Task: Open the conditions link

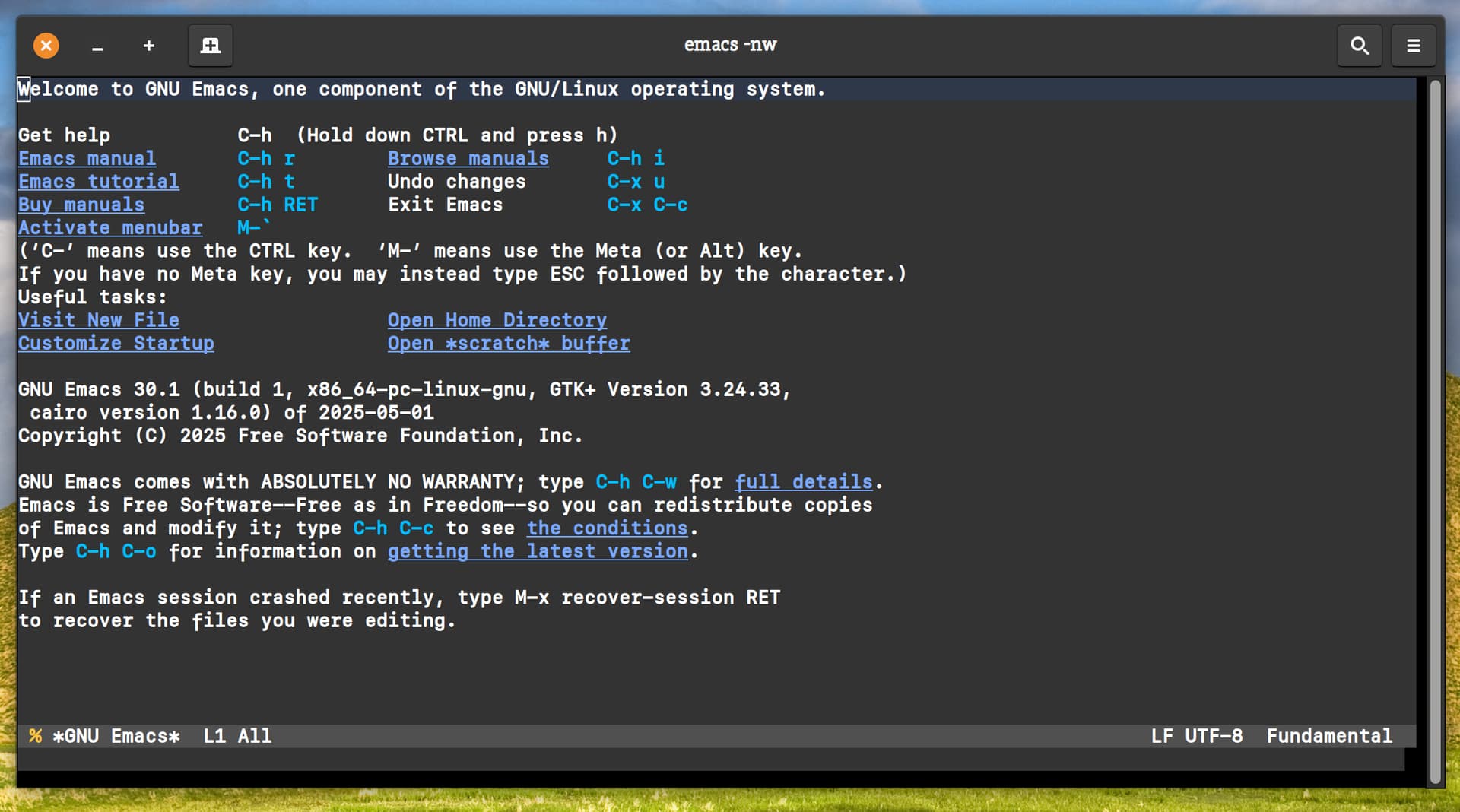Action: click(607, 528)
